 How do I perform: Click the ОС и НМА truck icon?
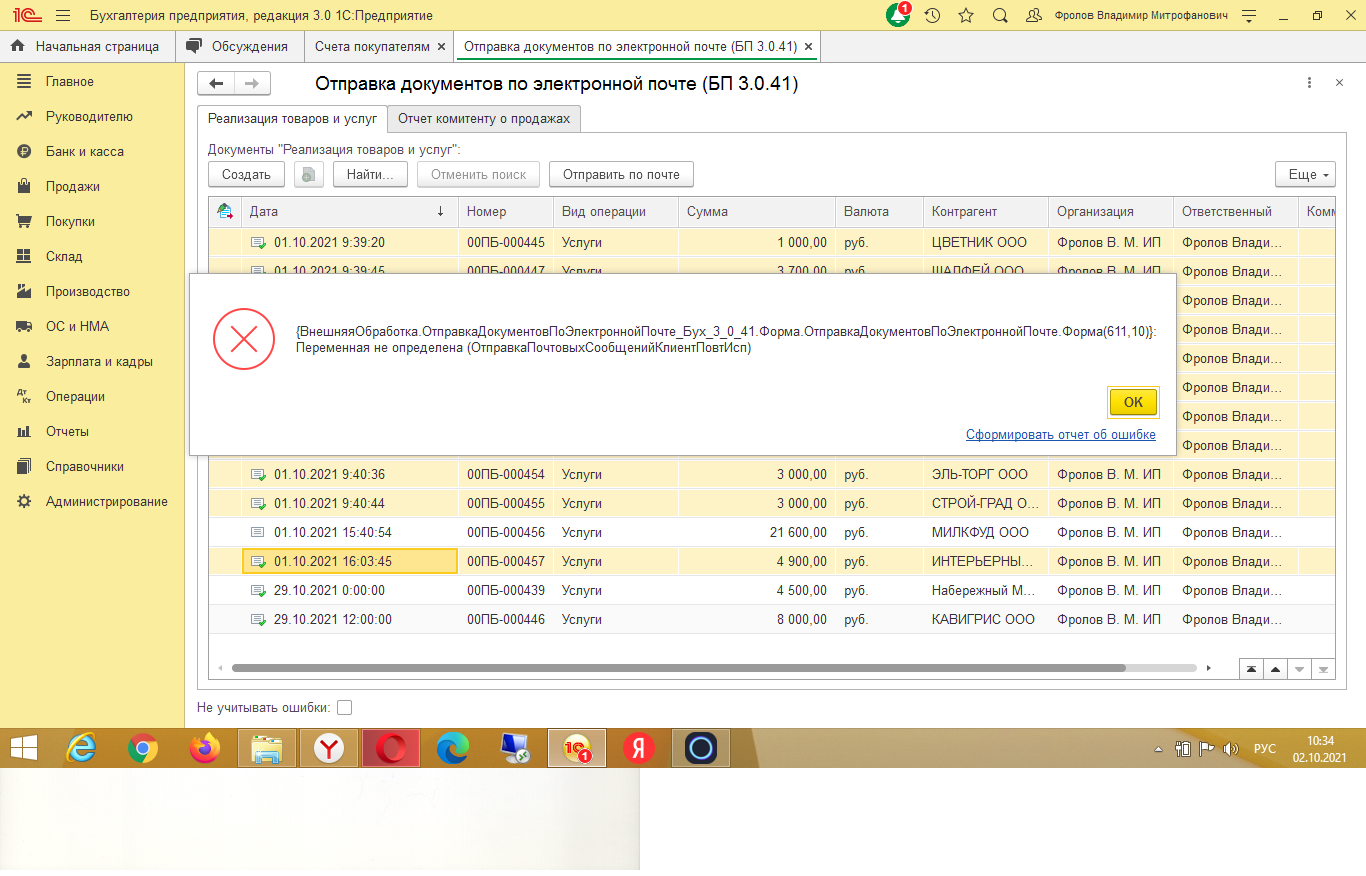(25, 326)
